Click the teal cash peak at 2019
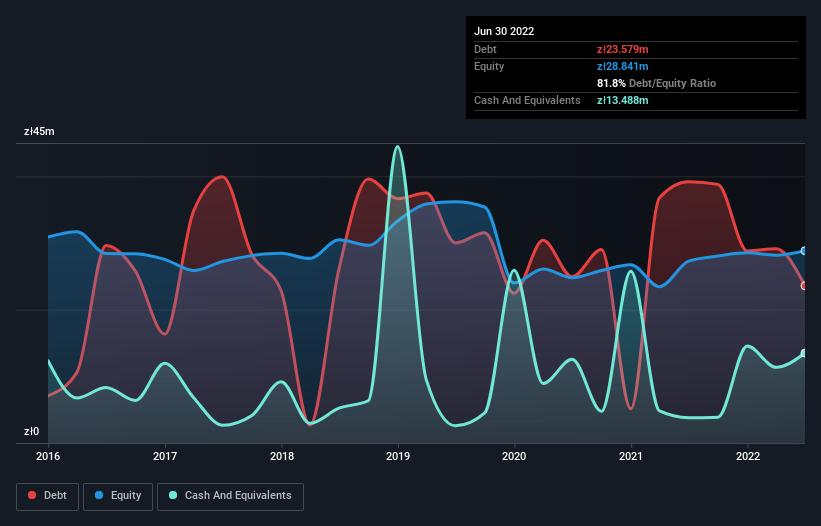The width and height of the screenshot is (821, 526). (x=398, y=147)
